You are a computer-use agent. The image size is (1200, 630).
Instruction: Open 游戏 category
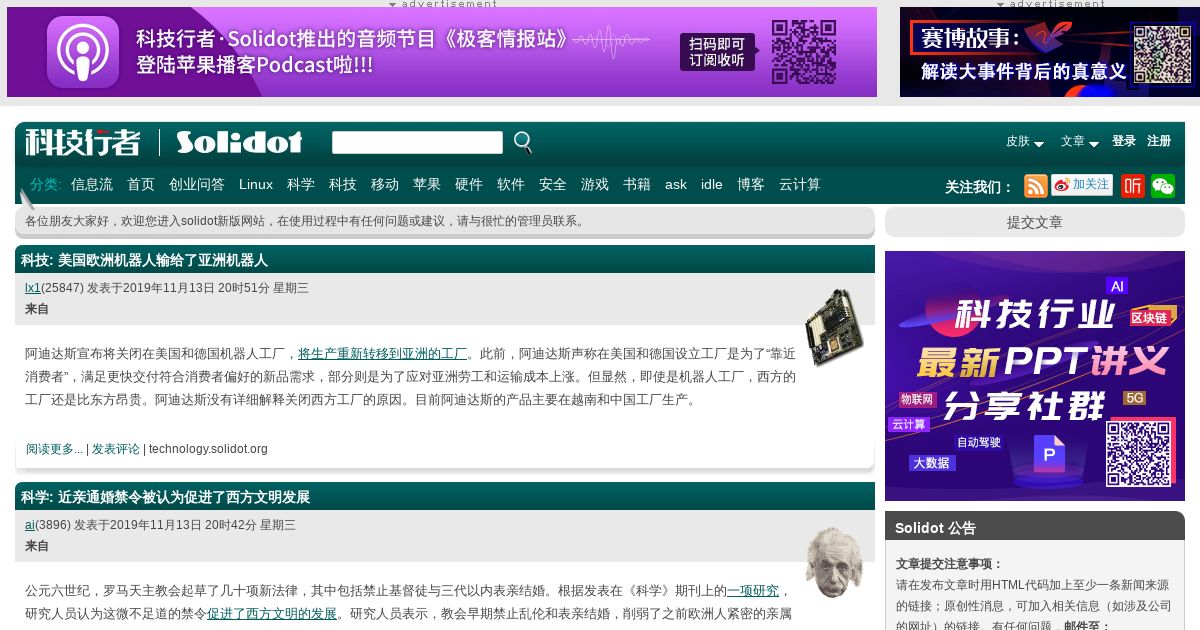tap(595, 185)
